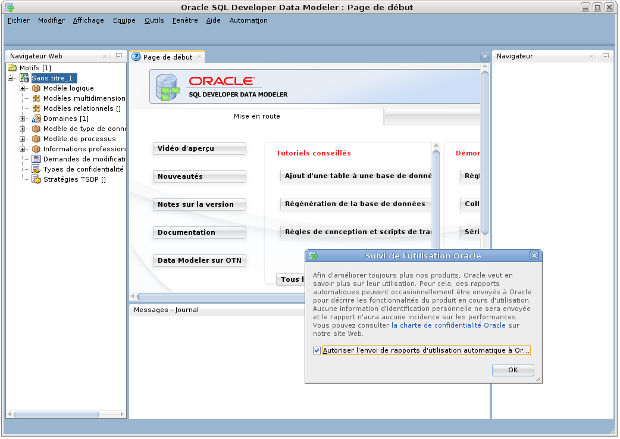This screenshot has height=439, width=620.
Task: Click the Messages - Journal panel title
Action: click(x=166, y=310)
